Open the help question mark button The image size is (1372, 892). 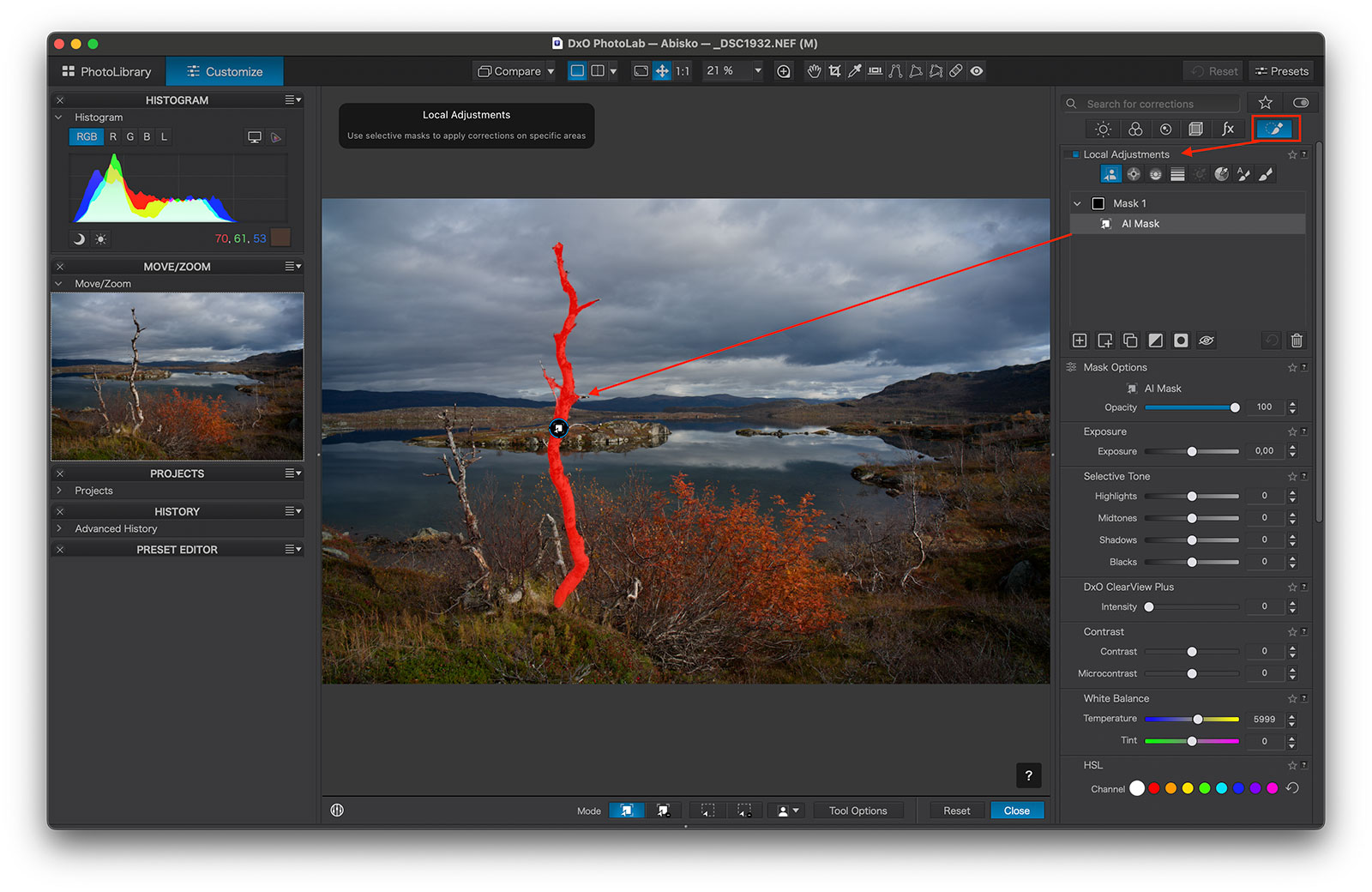(x=1029, y=775)
